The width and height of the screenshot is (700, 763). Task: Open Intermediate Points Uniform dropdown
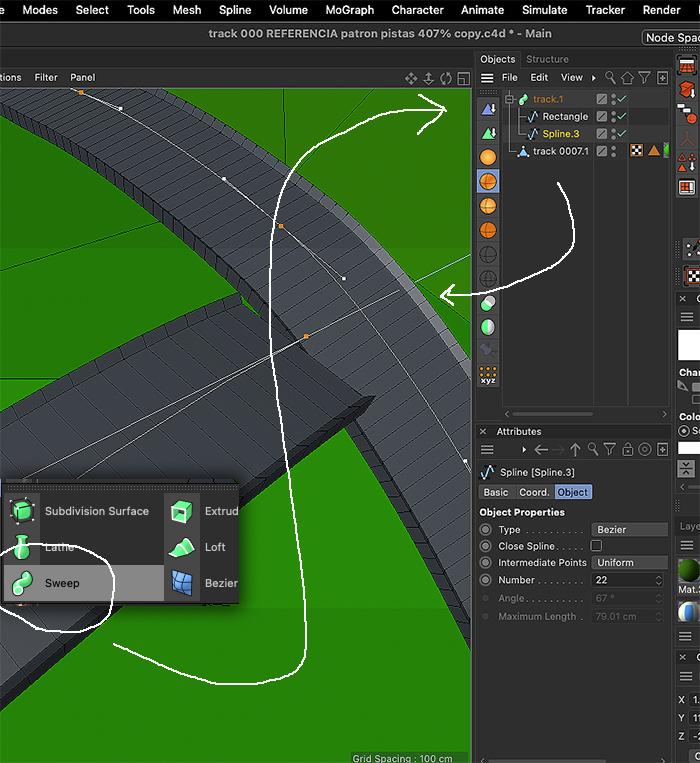(x=629, y=563)
